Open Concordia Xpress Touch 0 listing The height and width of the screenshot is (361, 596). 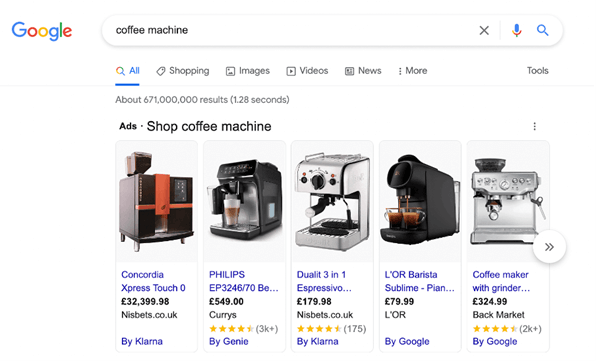pyautogui.click(x=153, y=281)
